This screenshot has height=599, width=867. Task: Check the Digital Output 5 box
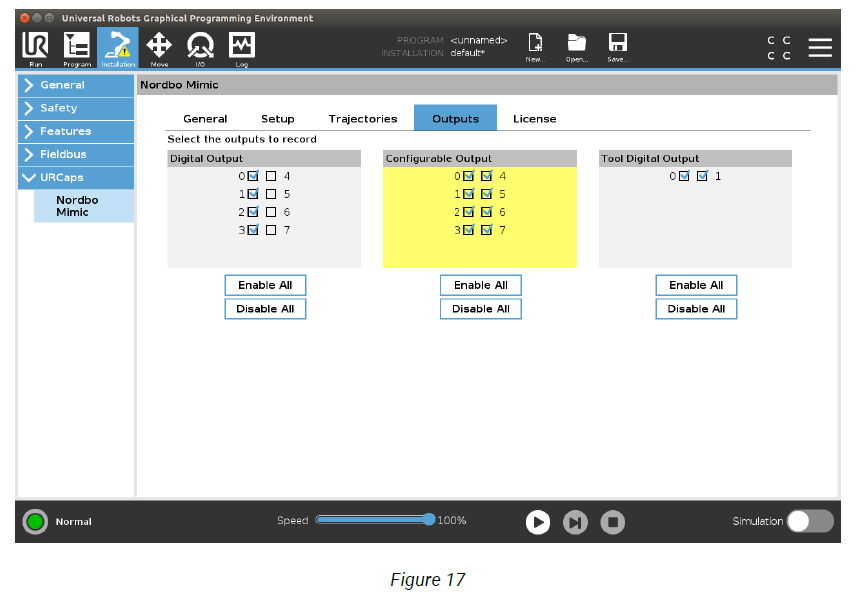271,194
